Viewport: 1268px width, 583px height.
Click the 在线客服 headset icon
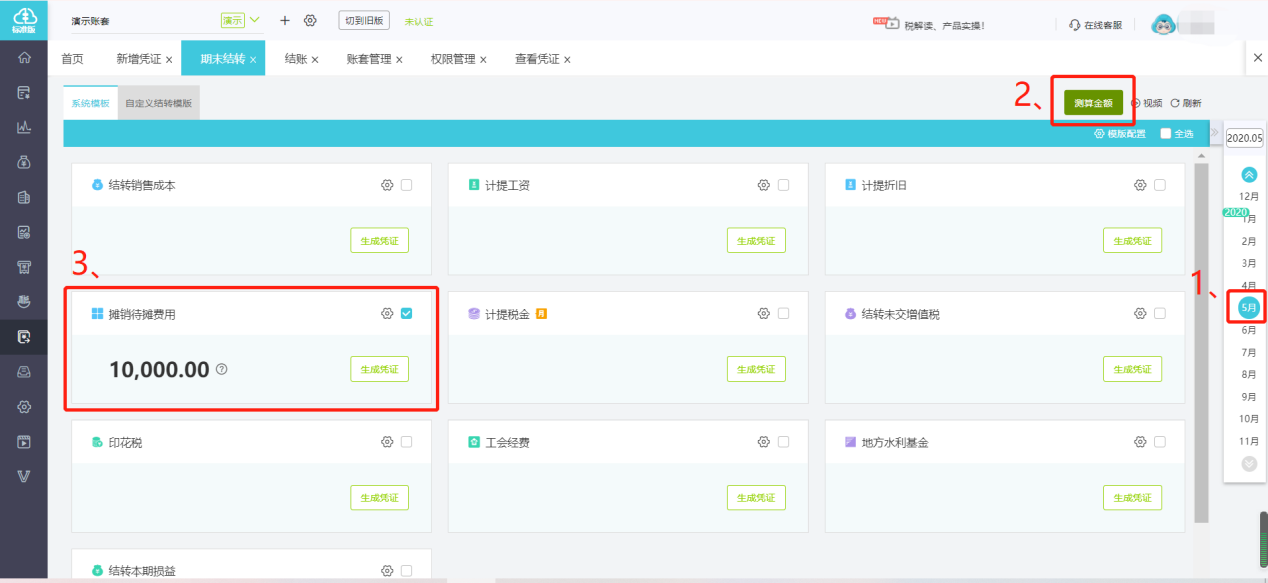pyautogui.click(x=1074, y=24)
